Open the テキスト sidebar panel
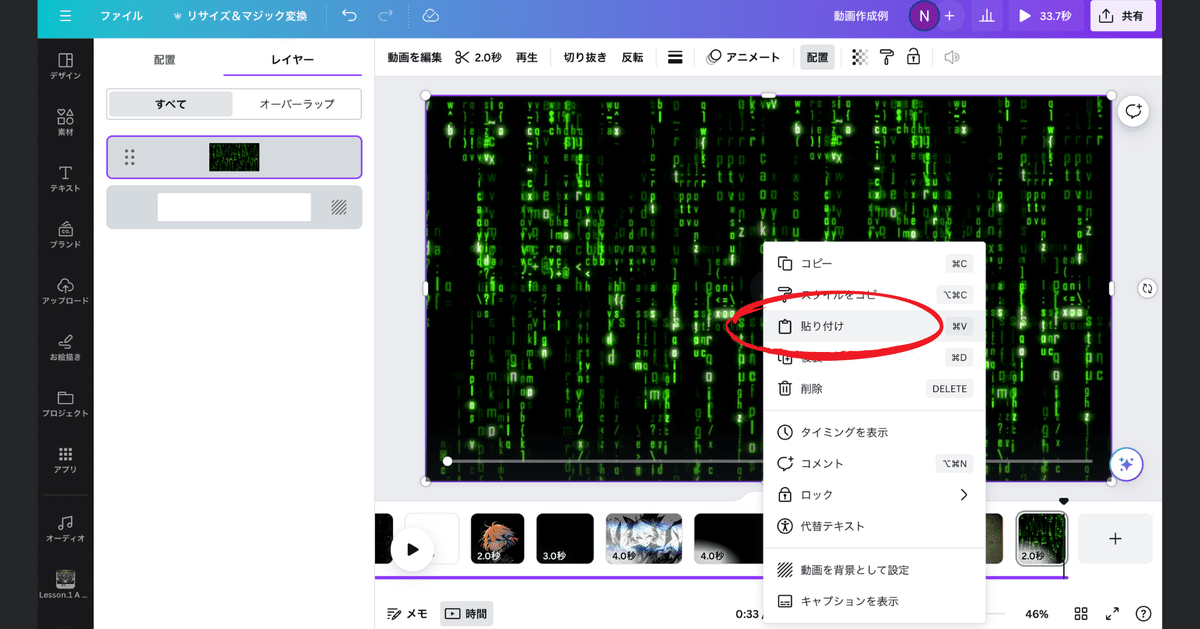The height and width of the screenshot is (629, 1200). point(66,178)
